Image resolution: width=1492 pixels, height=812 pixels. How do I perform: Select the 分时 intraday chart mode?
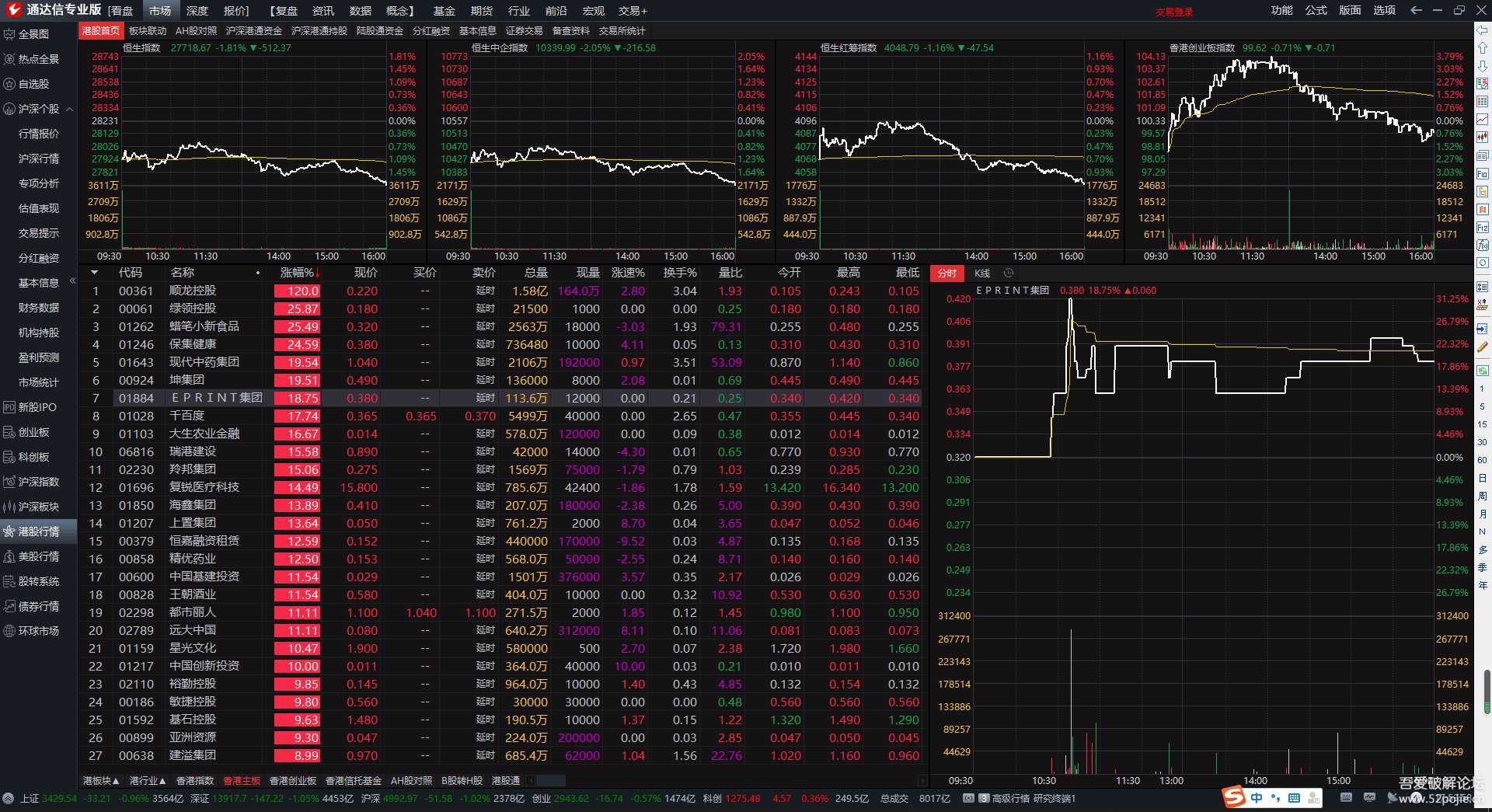click(x=946, y=273)
